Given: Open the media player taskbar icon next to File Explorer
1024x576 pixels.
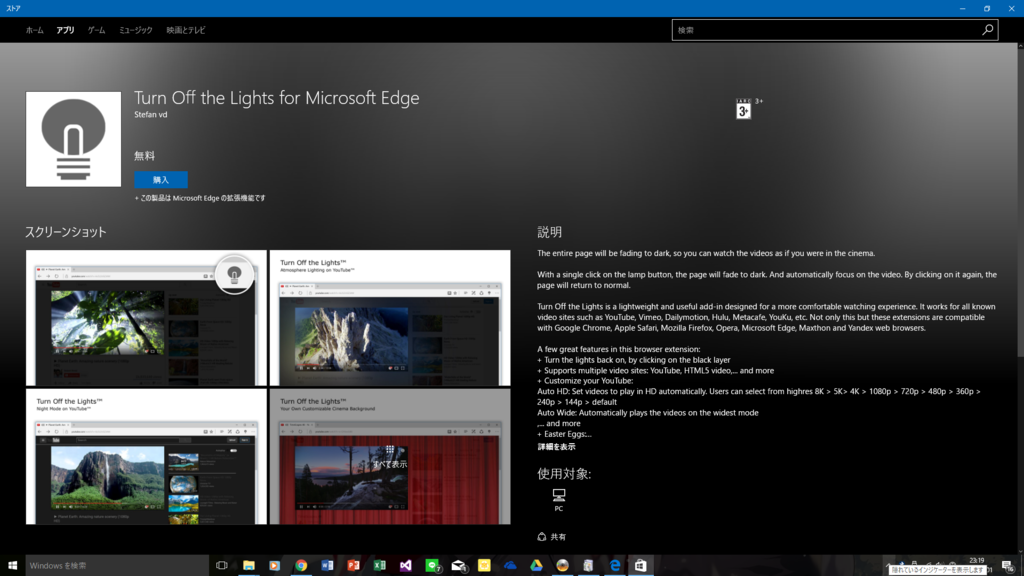Looking at the screenshot, I should [274, 566].
